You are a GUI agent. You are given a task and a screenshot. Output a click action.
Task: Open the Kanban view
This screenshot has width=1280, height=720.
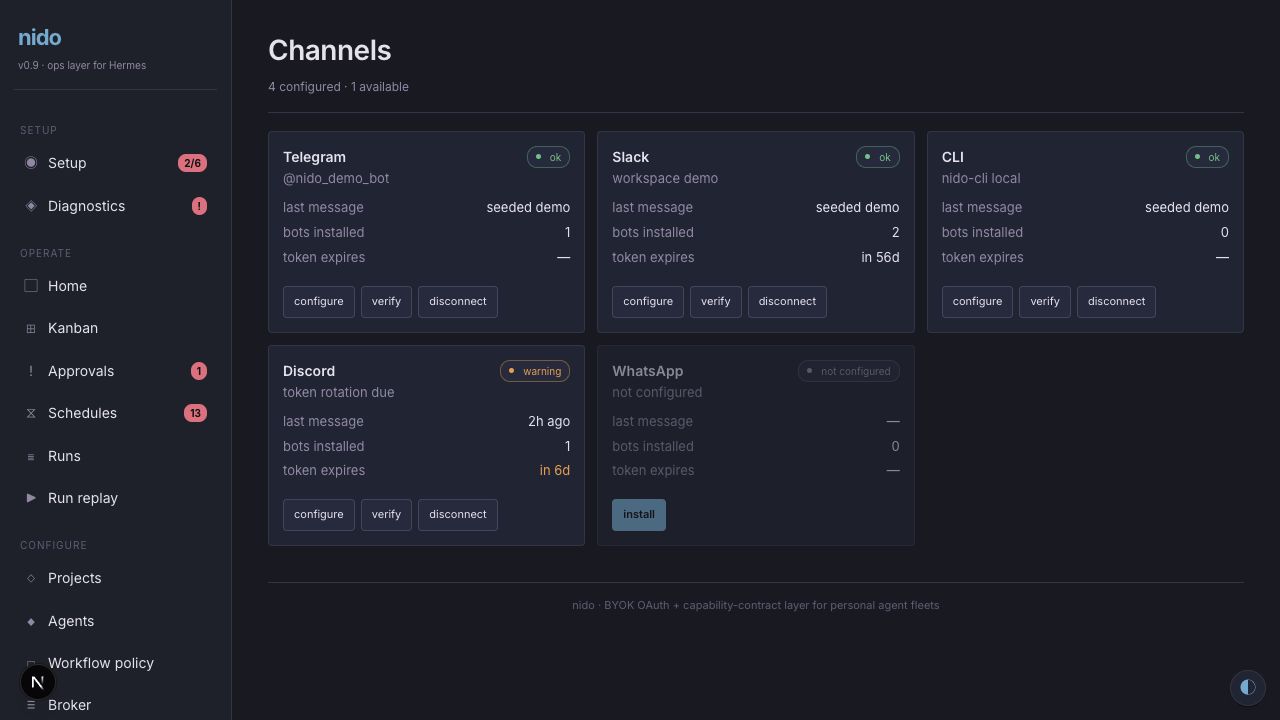[x=115, y=328]
